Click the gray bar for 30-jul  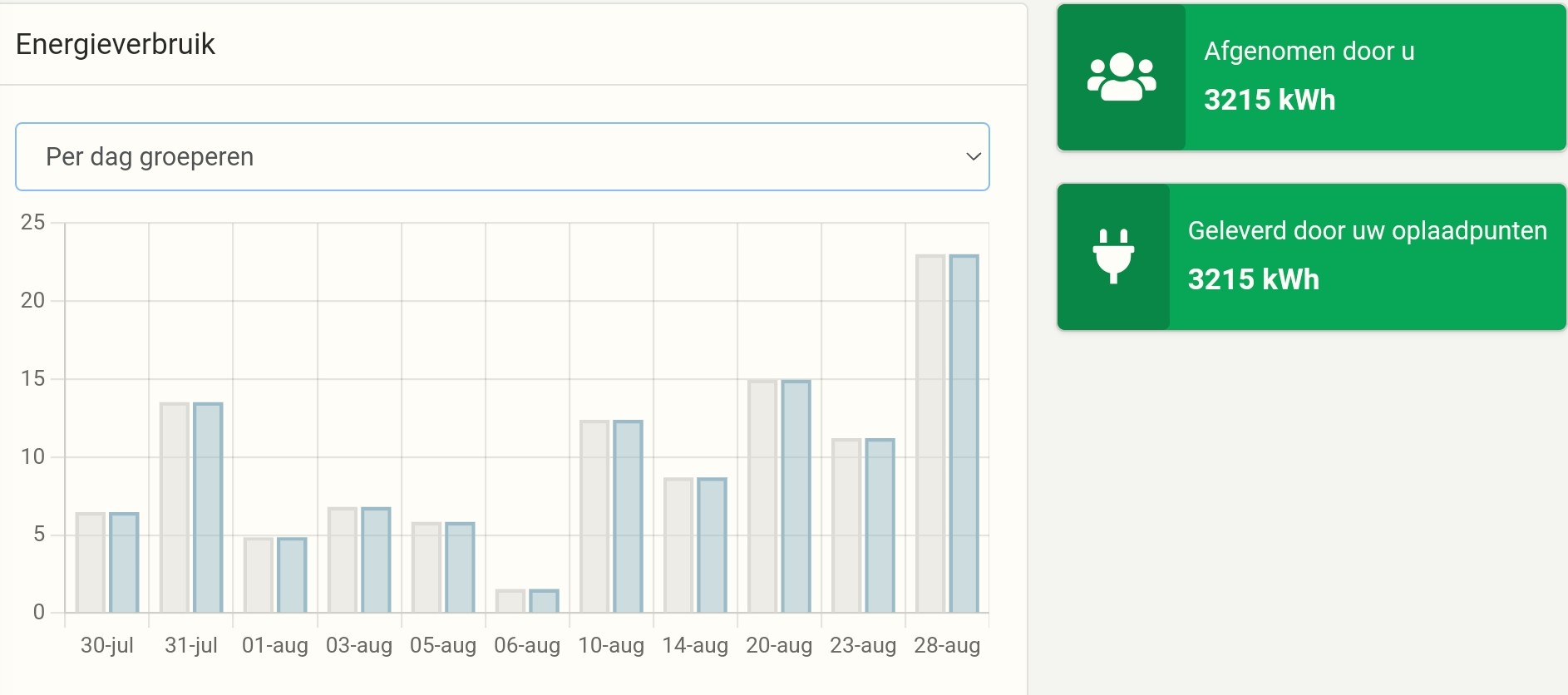coord(90,563)
